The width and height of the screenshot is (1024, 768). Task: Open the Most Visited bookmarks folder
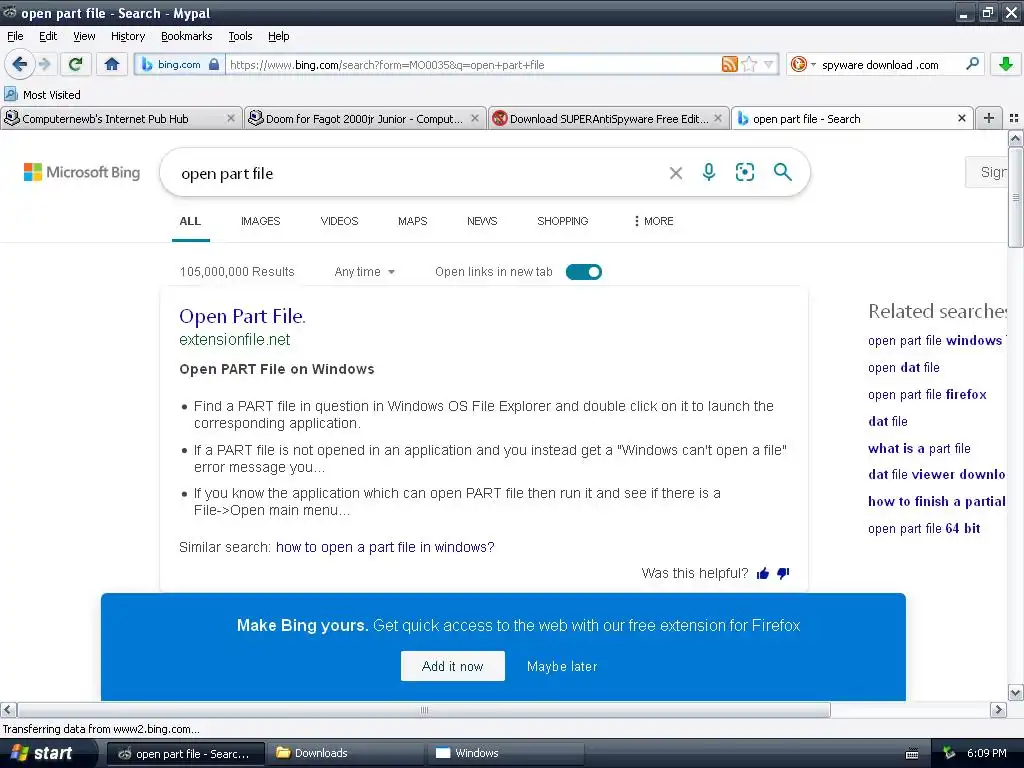[42, 95]
